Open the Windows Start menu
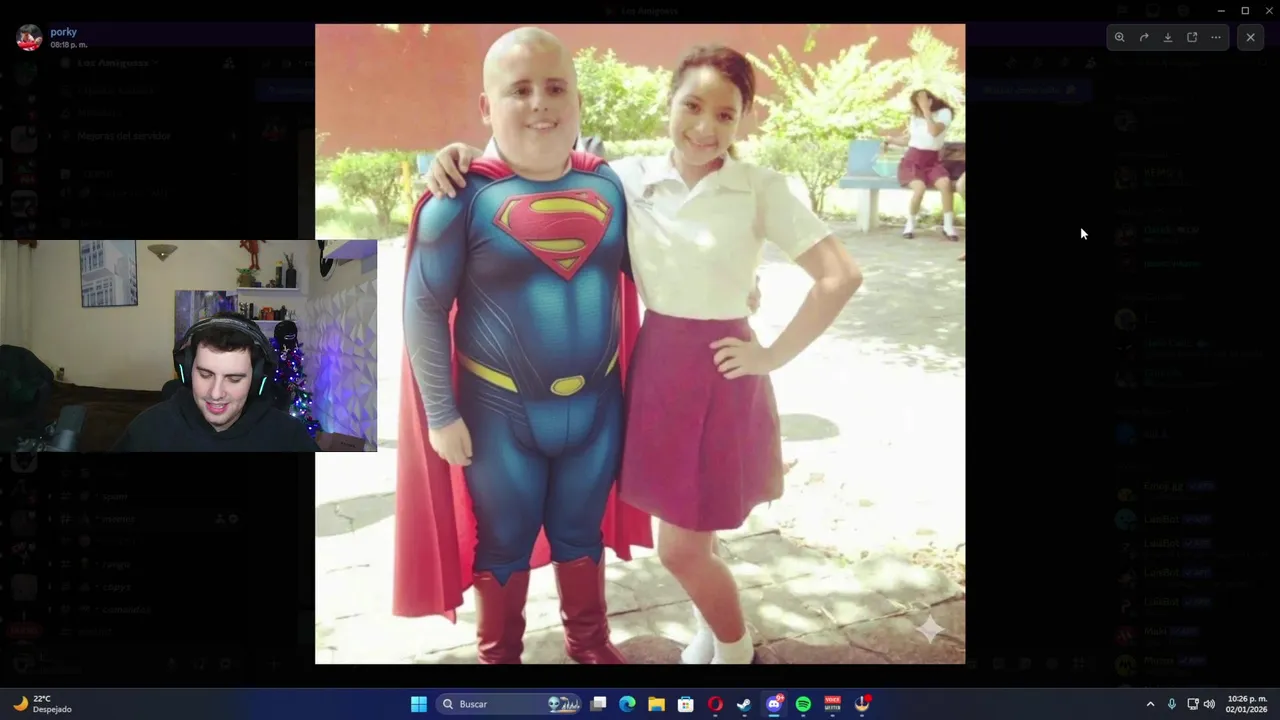Viewport: 1280px width, 720px height. (x=419, y=704)
